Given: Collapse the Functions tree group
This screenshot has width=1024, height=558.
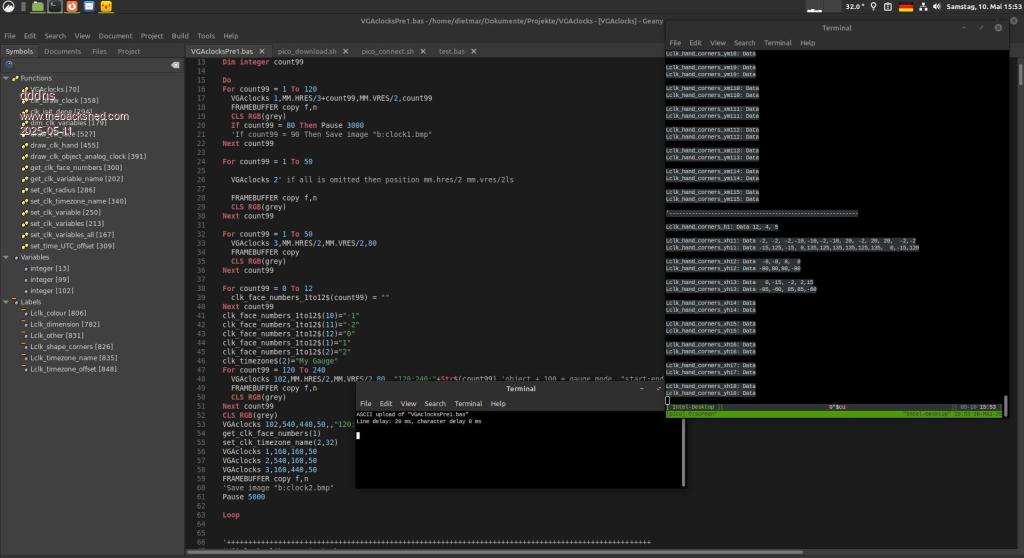Looking at the screenshot, I should (x=7, y=78).
